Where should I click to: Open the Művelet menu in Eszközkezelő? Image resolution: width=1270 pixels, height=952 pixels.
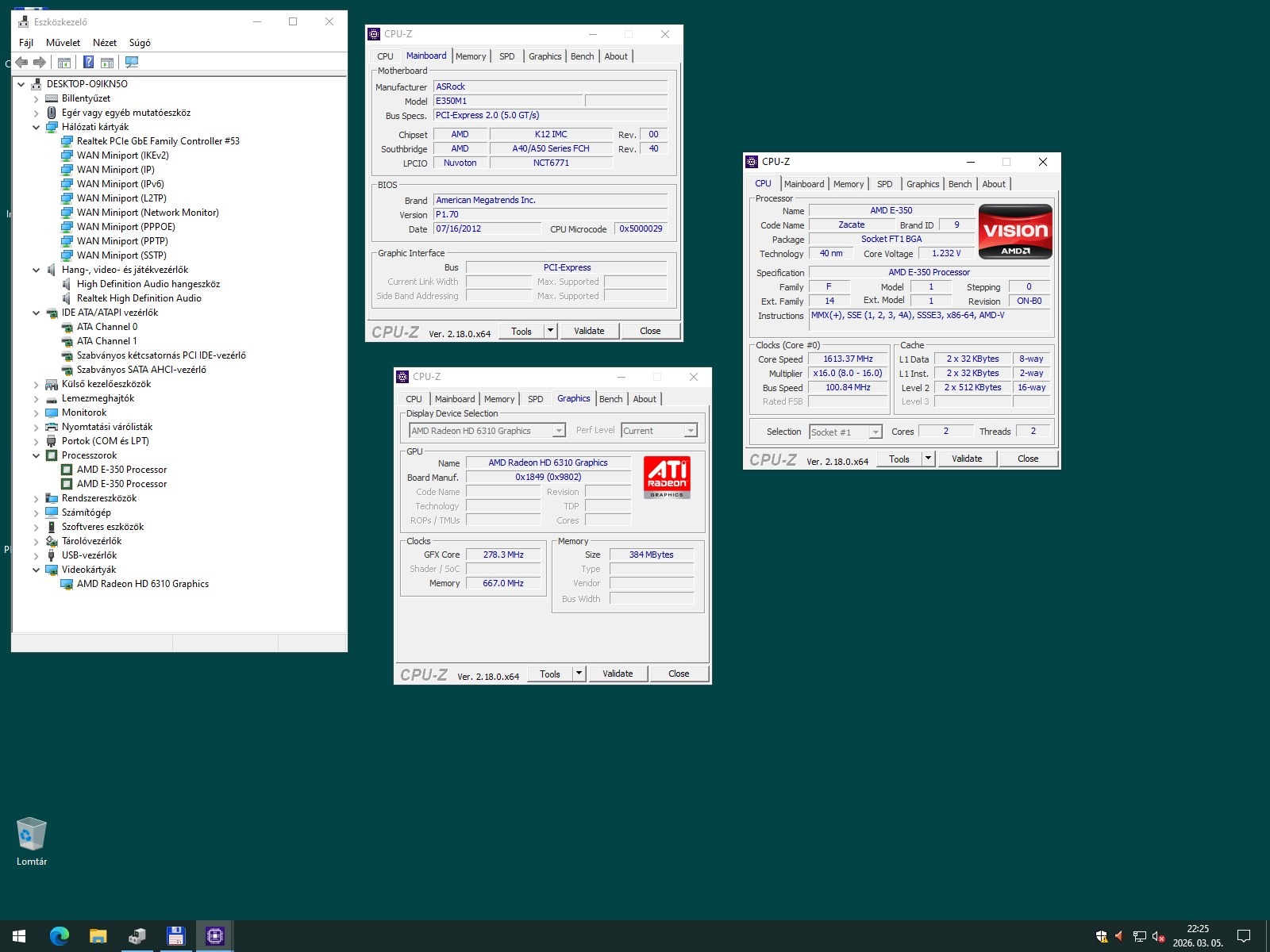point(63,43)
